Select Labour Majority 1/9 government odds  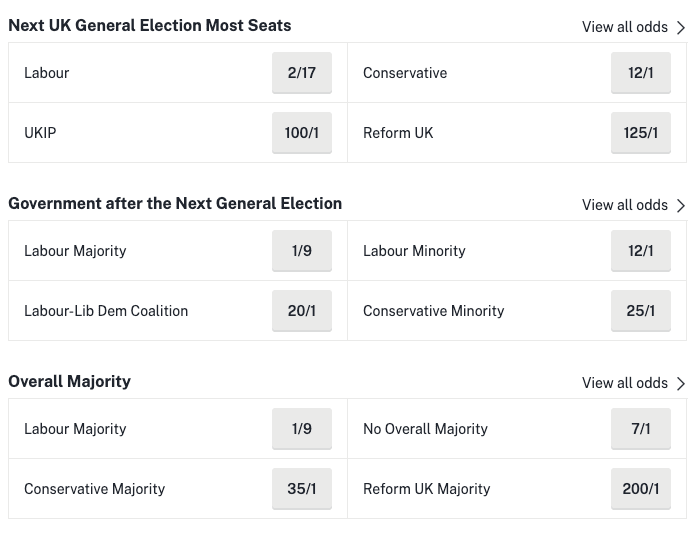tap(301, 251)
